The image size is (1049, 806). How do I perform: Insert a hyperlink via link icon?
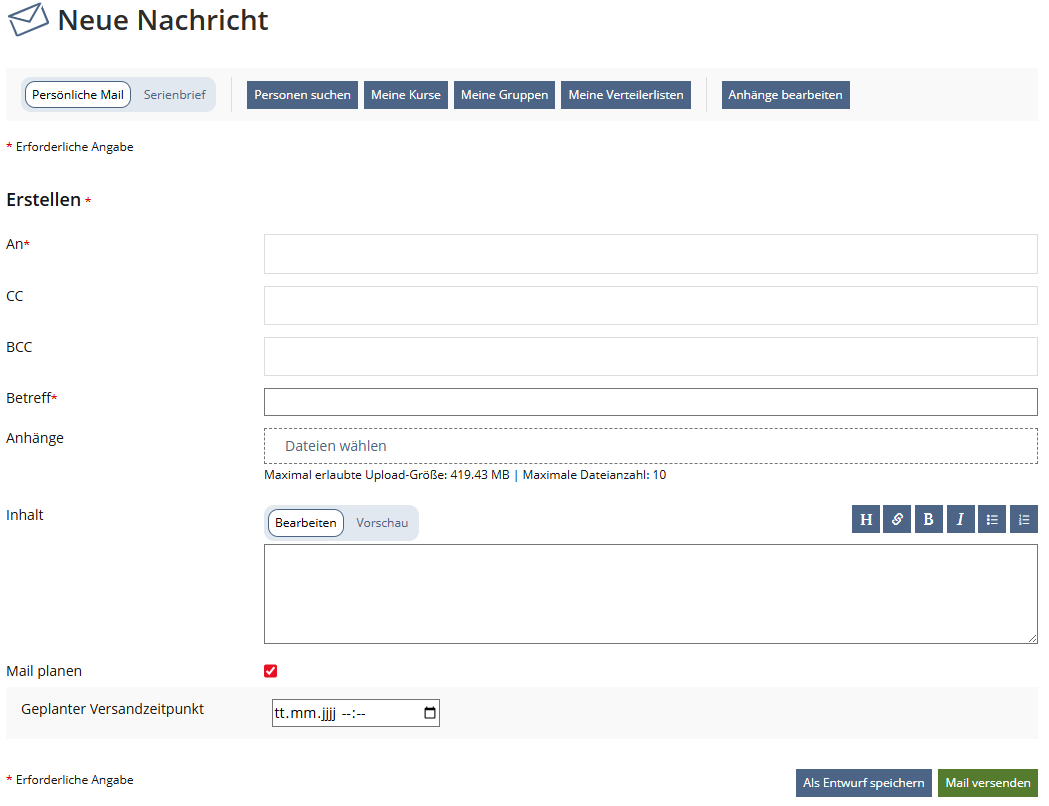click(896, 519)
